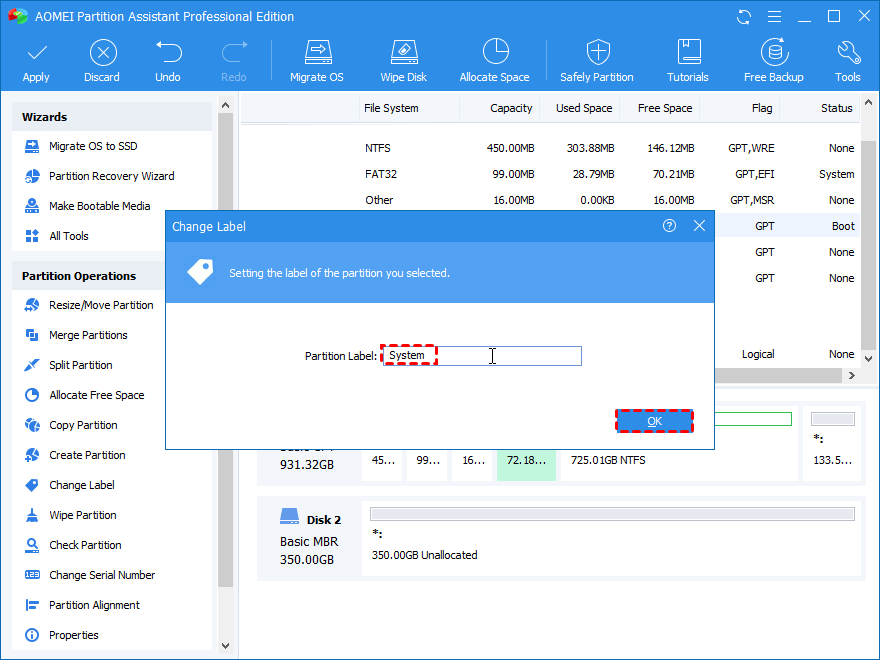880x660 pixels.
Task: Select the Other 16.00MB MSR row
Action: 551,200
